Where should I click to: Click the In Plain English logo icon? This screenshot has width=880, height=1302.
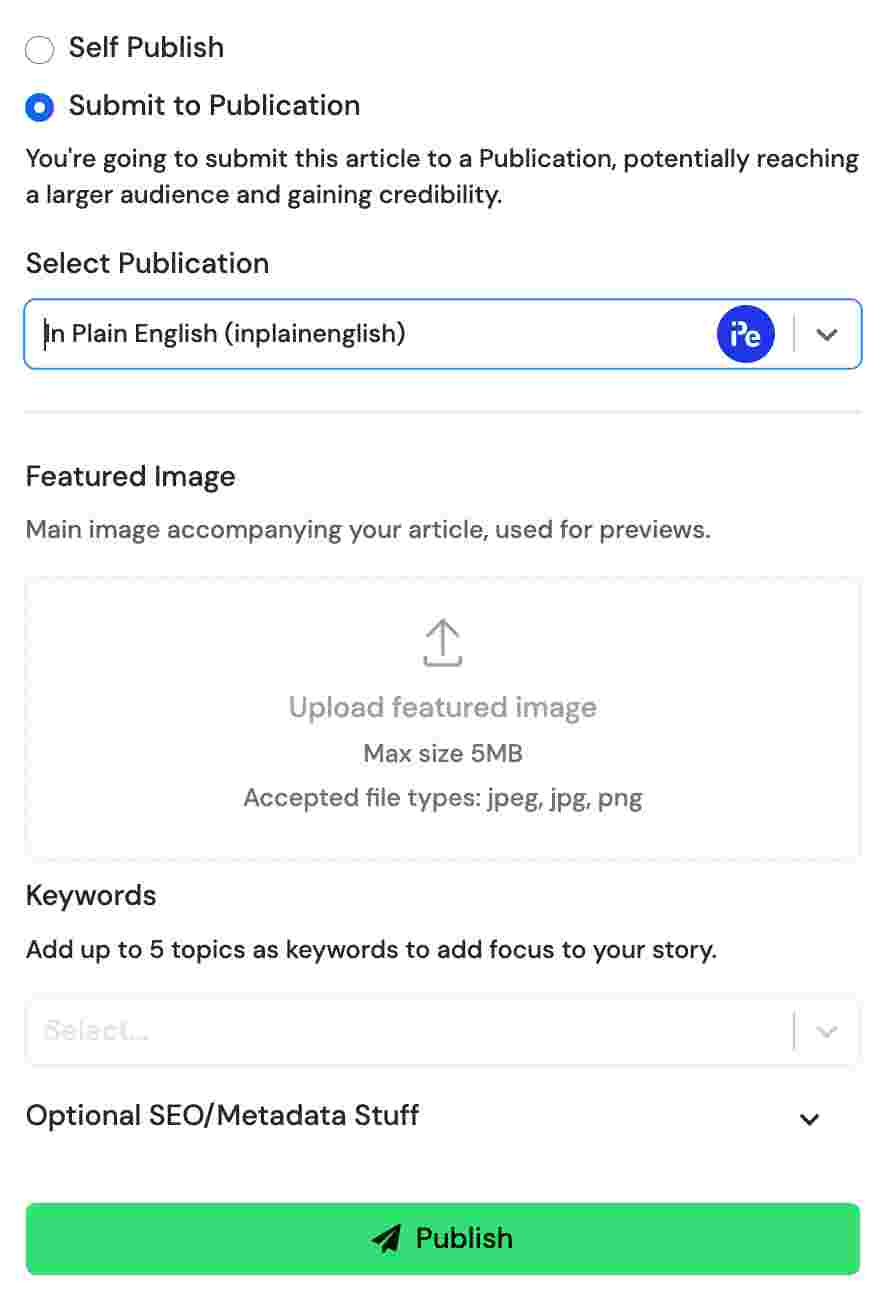coord(745,334)
